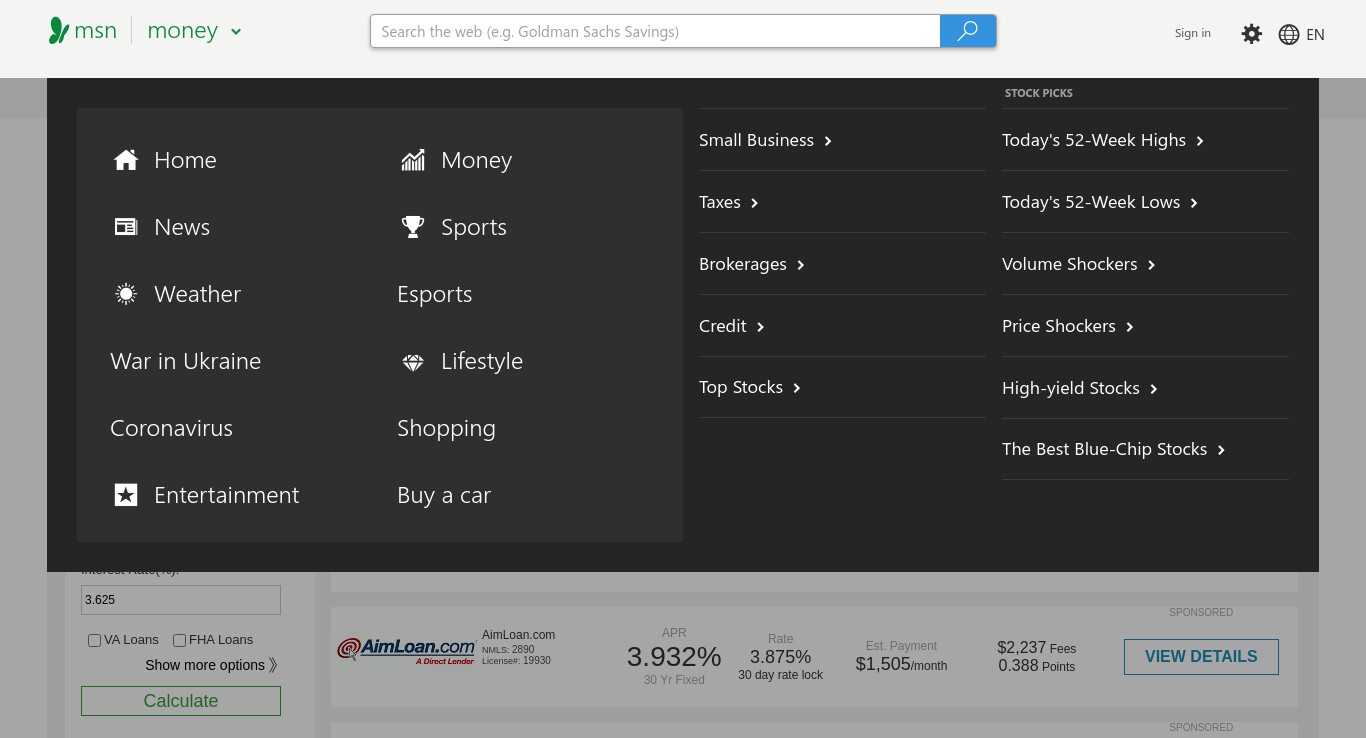This screenshot has width=1366, height=738.
Task: Click the $1,505/month payment estimate
Action: pyautogui.click(x=901, y=664)
